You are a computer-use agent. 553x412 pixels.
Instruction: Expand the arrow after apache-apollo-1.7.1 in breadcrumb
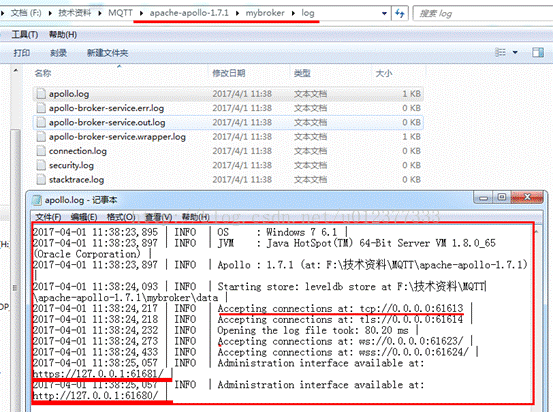pos(237,13)
